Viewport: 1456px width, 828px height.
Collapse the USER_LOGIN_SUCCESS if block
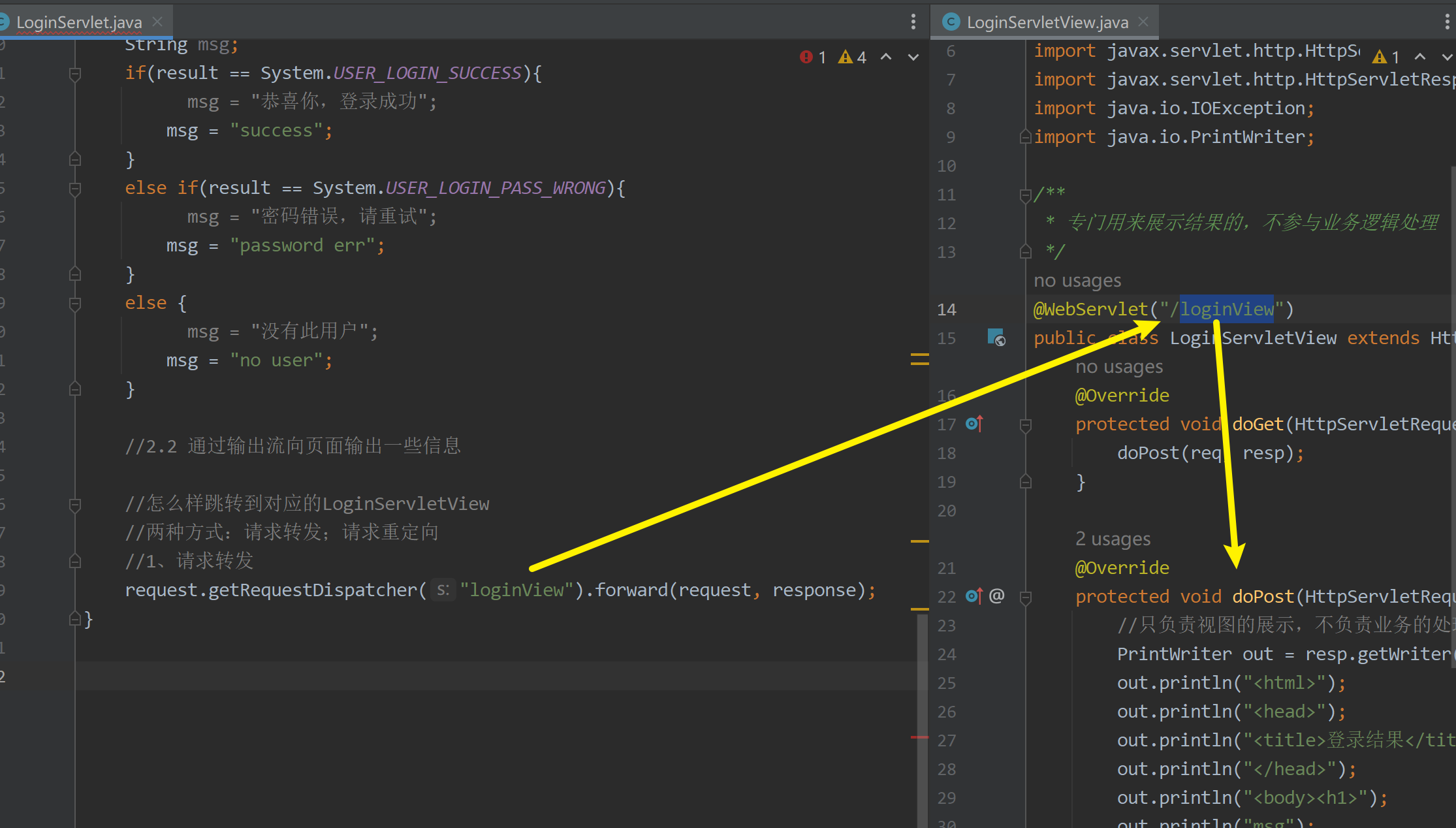(75, 74)
